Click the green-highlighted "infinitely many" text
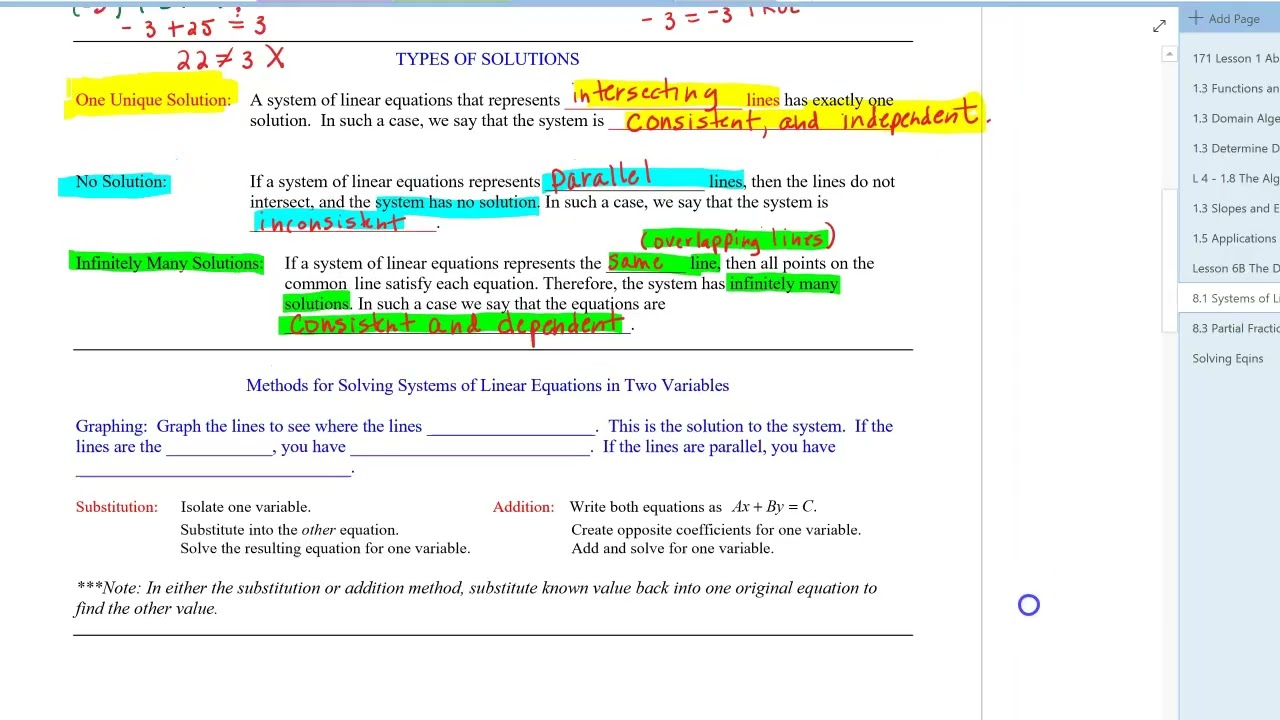 [783, 284]
